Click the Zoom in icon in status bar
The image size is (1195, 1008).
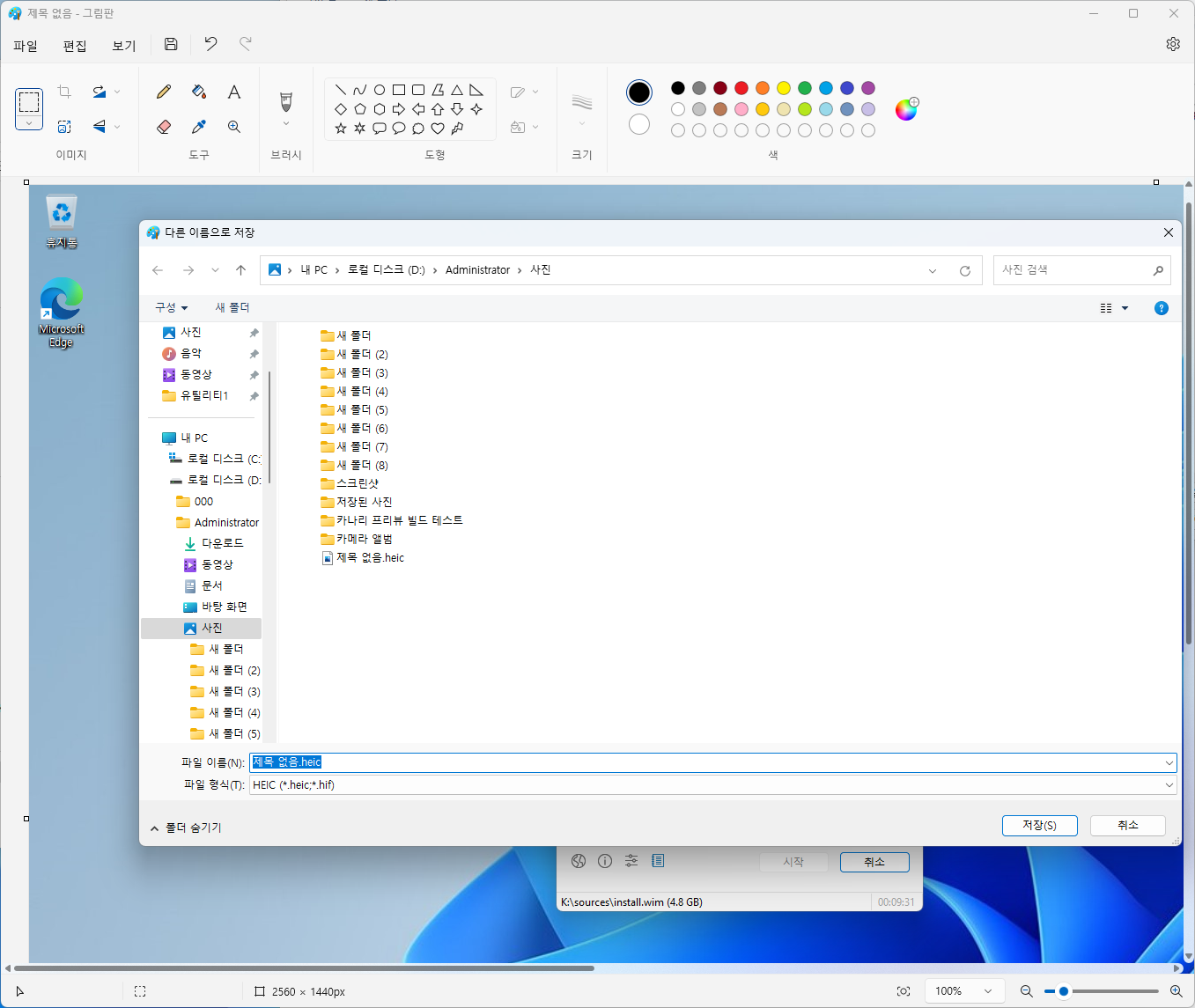click(x=1177, y=991)
